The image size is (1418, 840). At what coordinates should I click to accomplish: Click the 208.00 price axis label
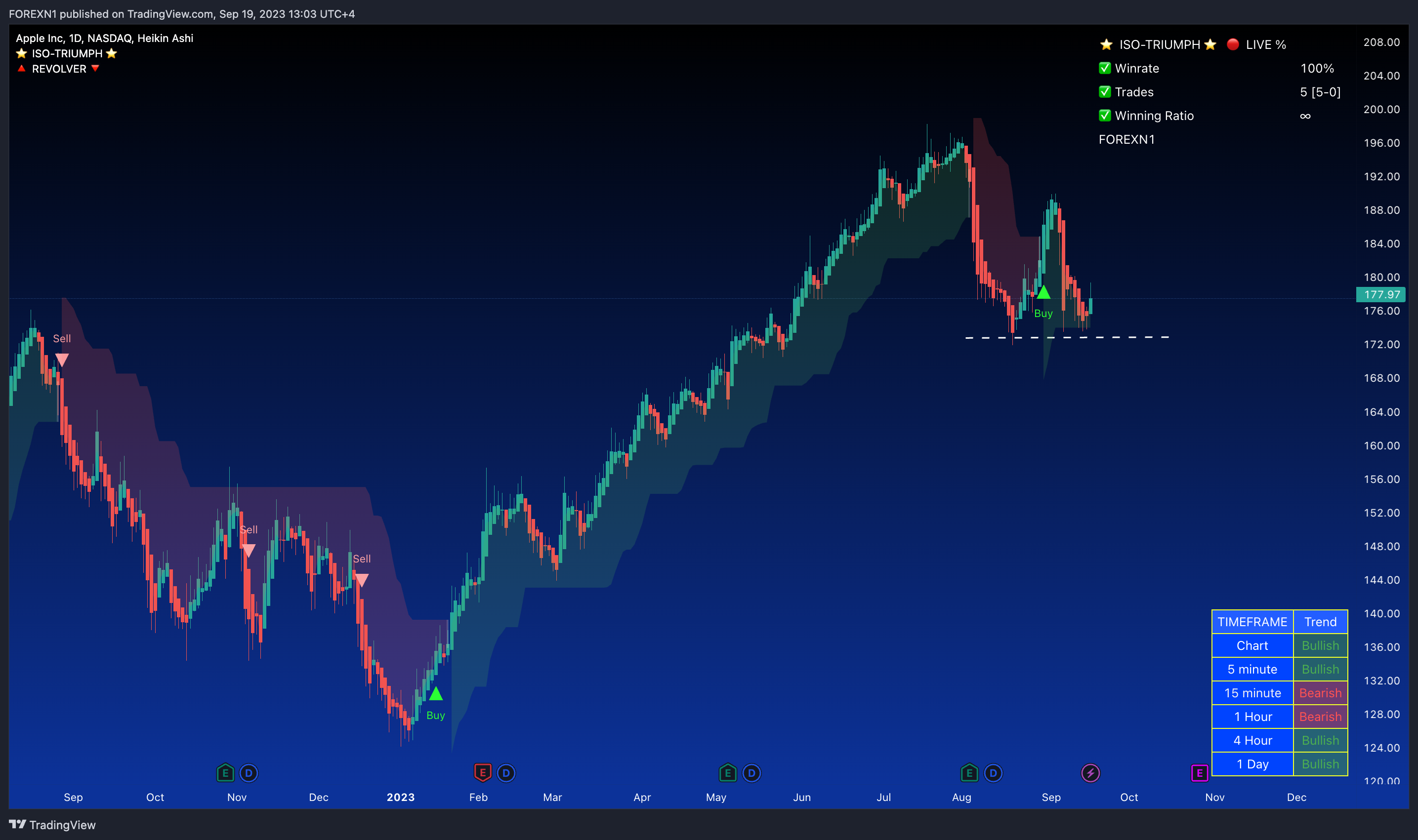[1382, 42]
